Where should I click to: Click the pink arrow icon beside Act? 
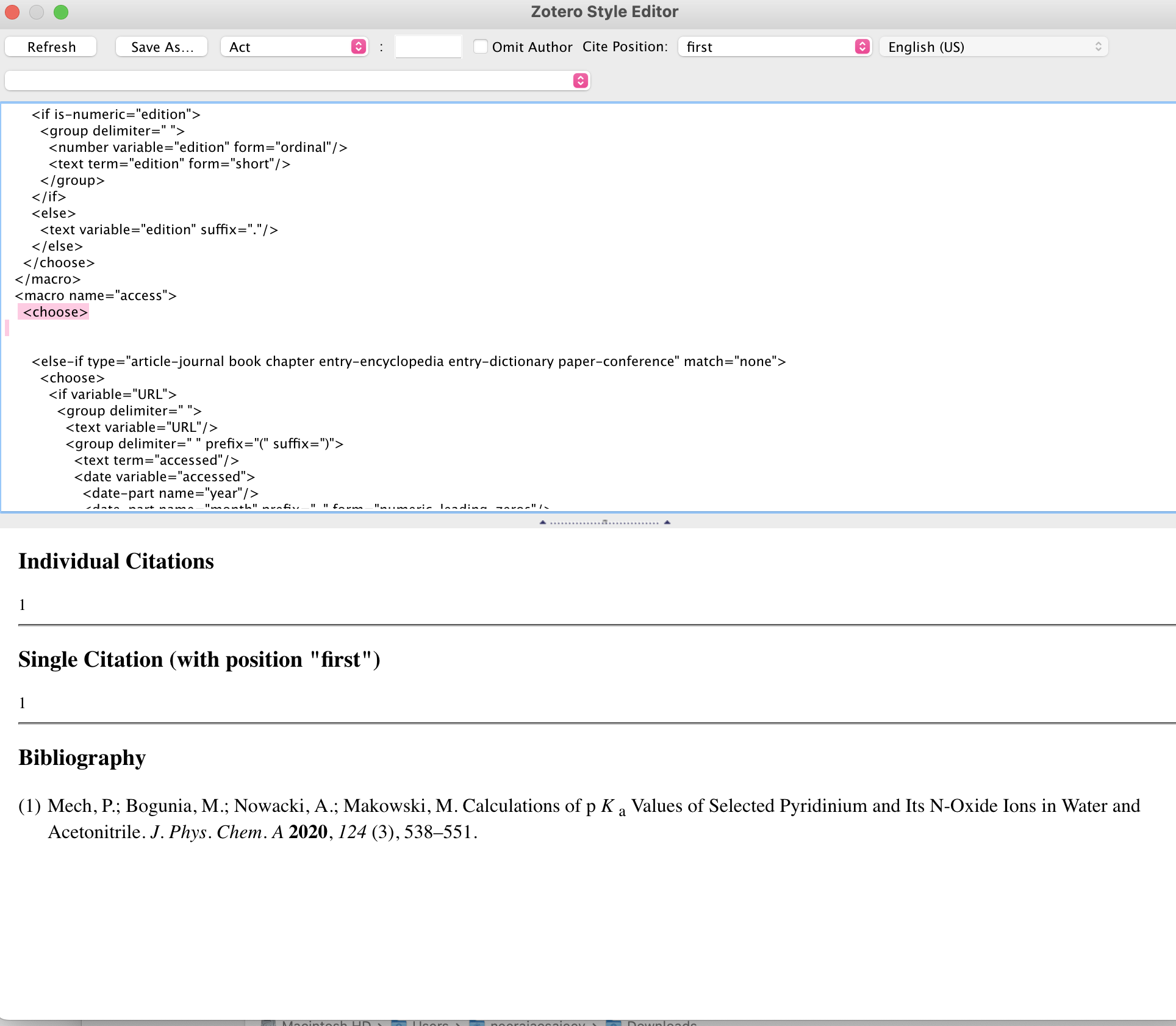tap(359, 47)
